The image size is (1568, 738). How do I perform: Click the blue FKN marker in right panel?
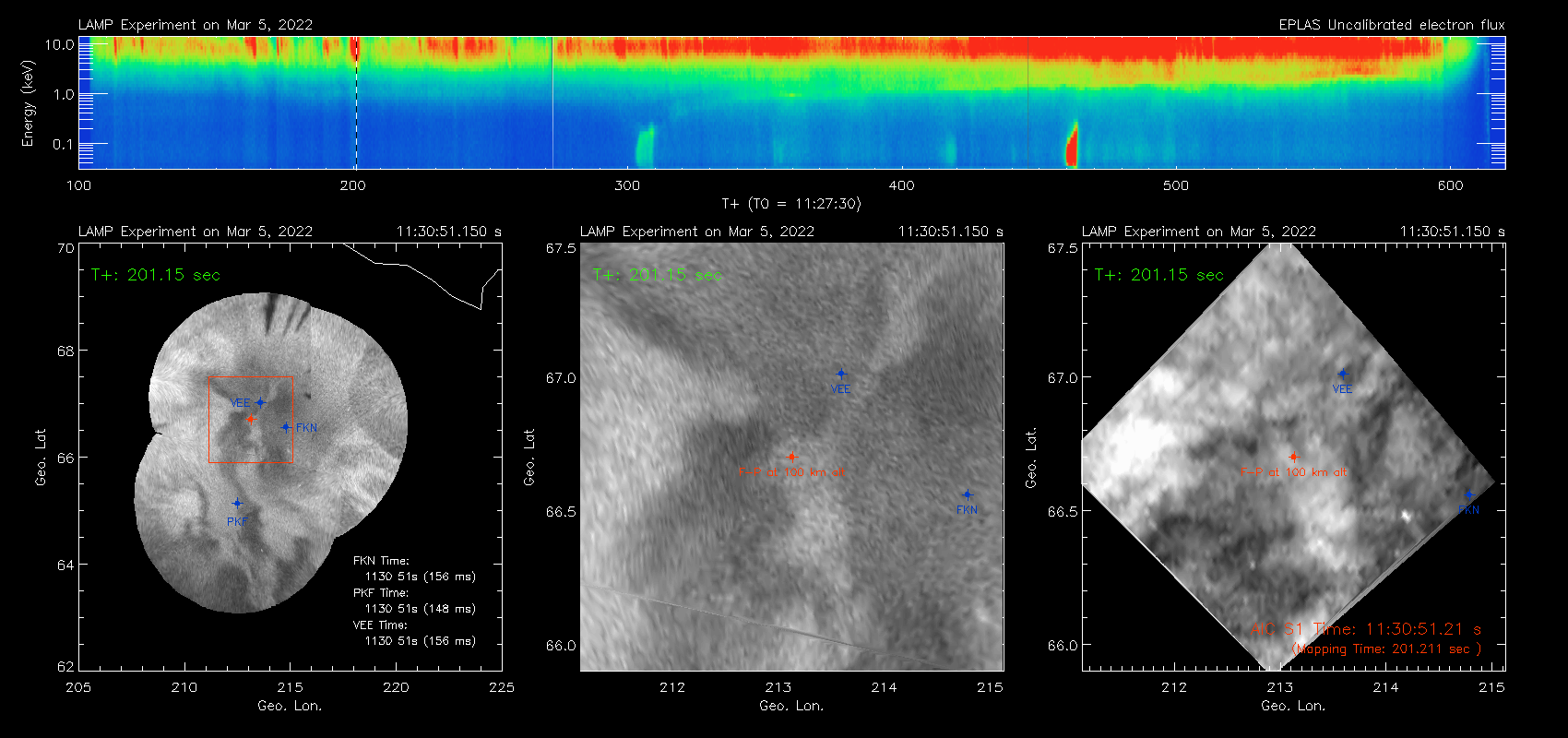pyautogui.click(x=1468, y=494)
